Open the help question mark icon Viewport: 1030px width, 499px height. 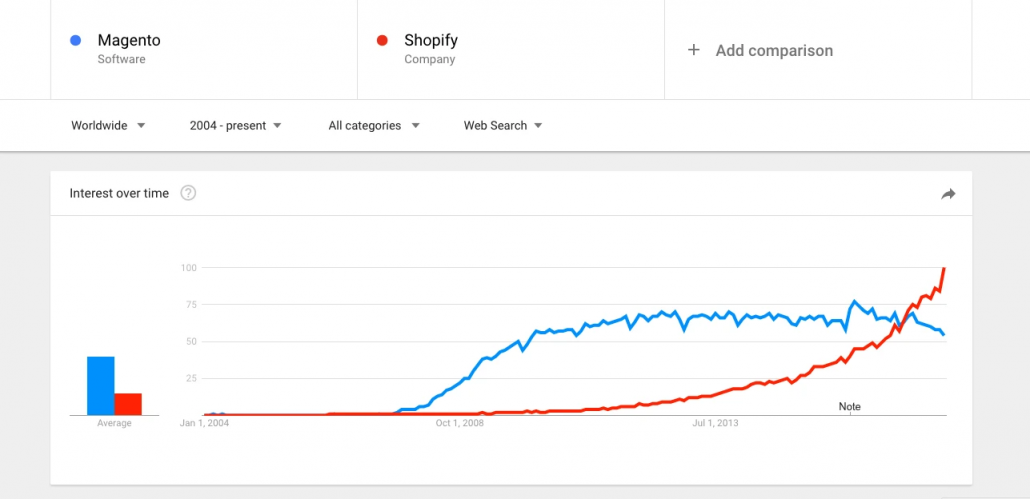tap(188, 193)
